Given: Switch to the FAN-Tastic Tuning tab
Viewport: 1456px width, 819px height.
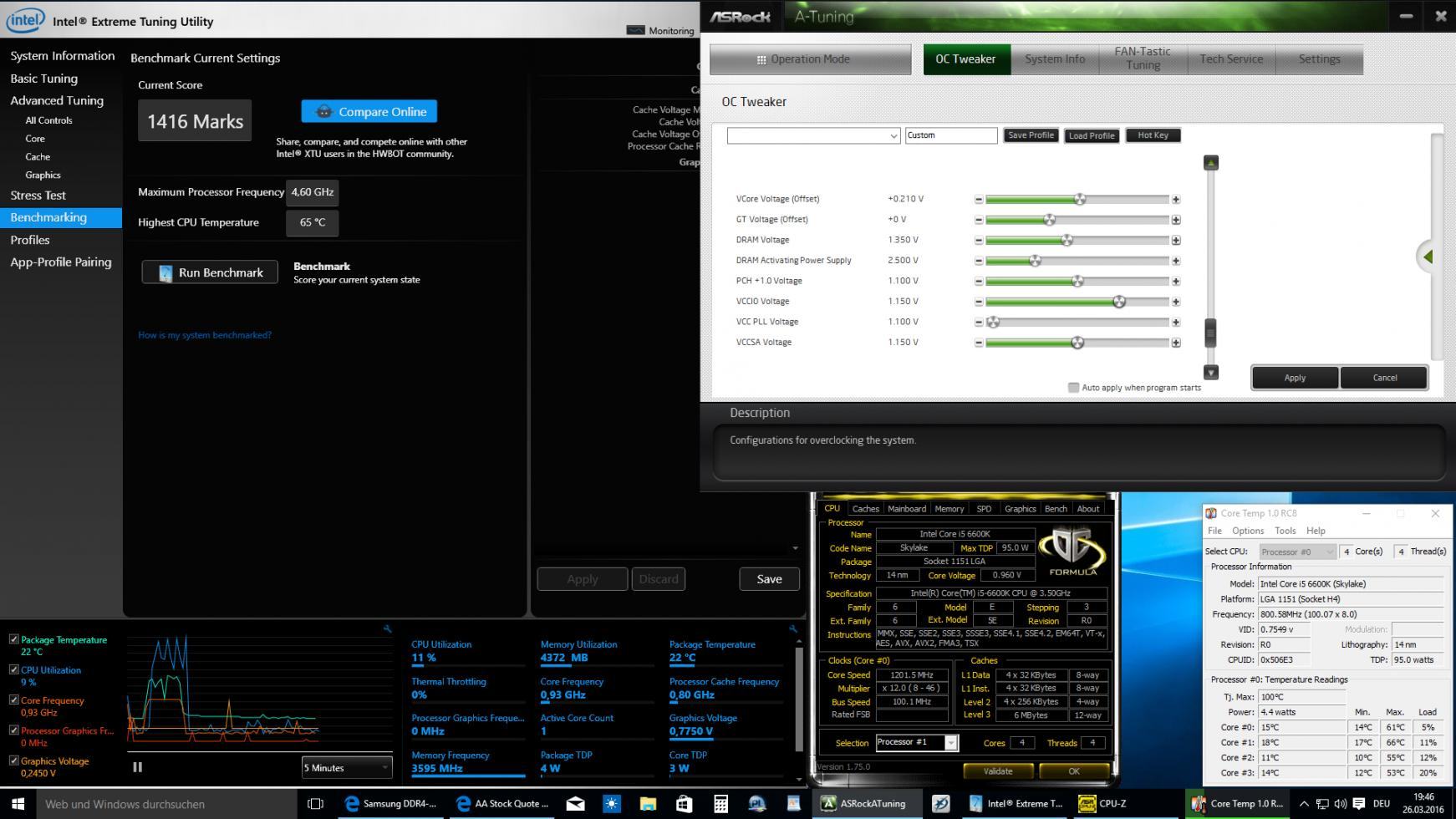Looking at the screenshot, I should tap(1142, 59).
